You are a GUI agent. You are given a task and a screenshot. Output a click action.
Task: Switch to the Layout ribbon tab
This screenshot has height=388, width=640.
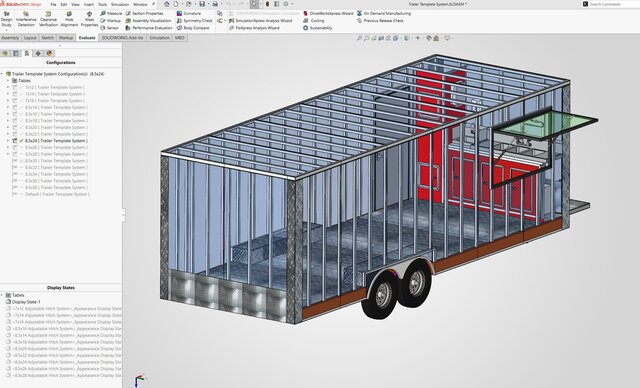tap(30, 38)
